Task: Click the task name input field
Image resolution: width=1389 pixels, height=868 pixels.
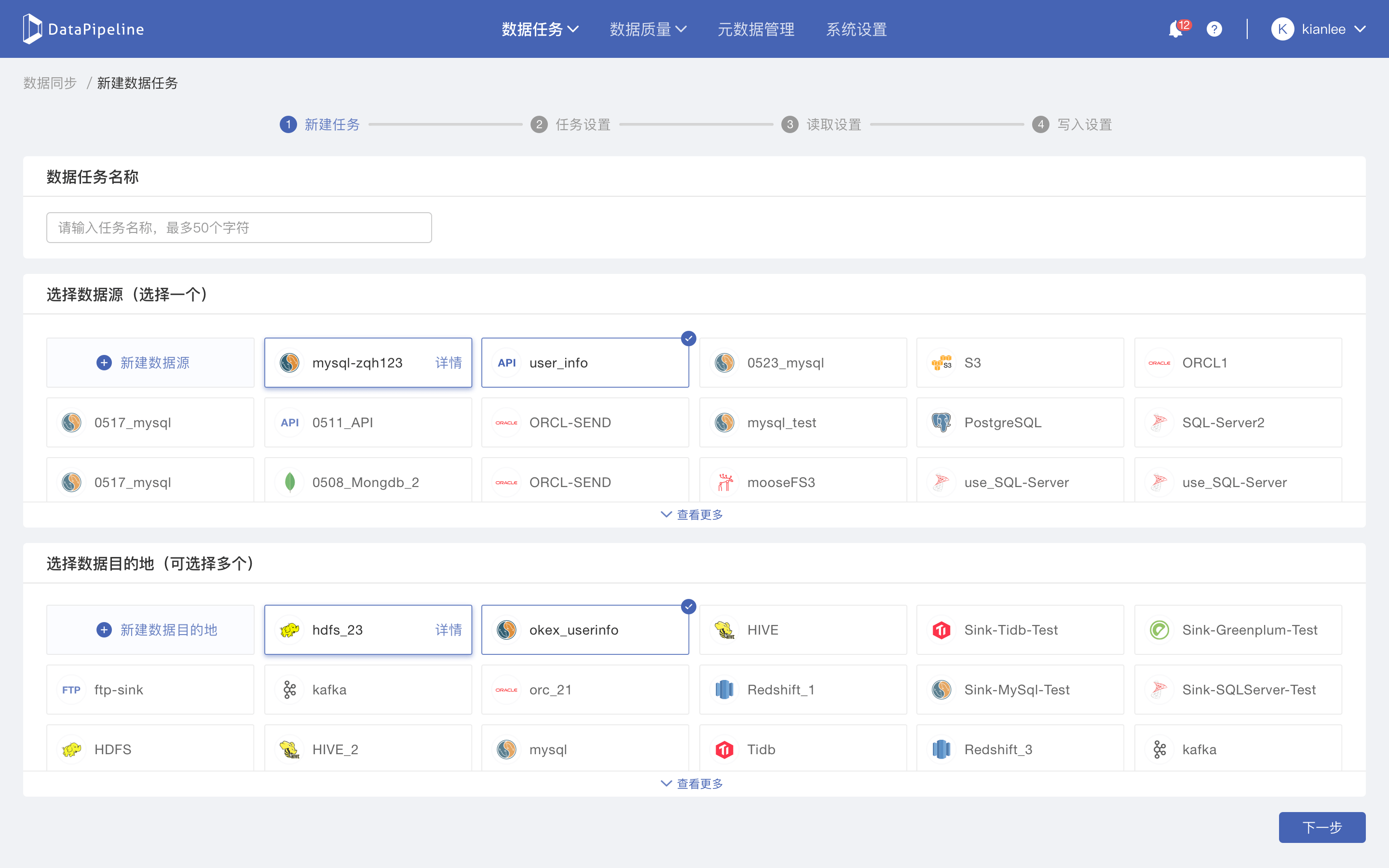Action: pos(239,228)
